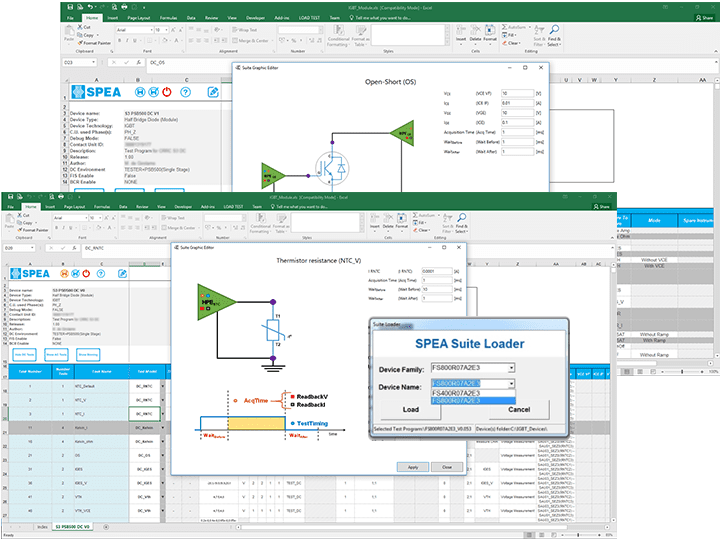Screen dimensions: 720x540
Task: Open the Device Family dropdown in Suite Loader
Action: 511,368
